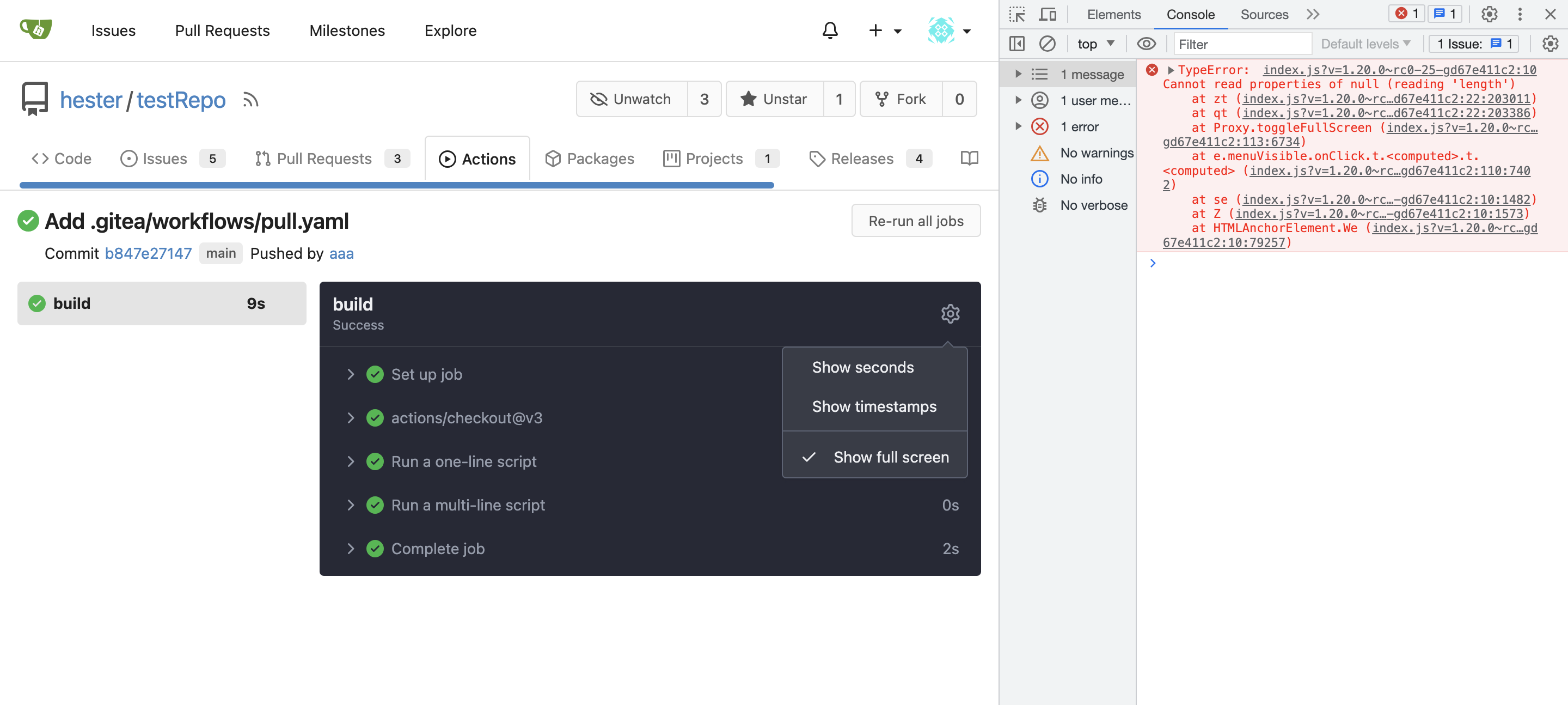Go to Milestones in top navigation
Screen dimensions: 1568x705
(x=347, y=31)
